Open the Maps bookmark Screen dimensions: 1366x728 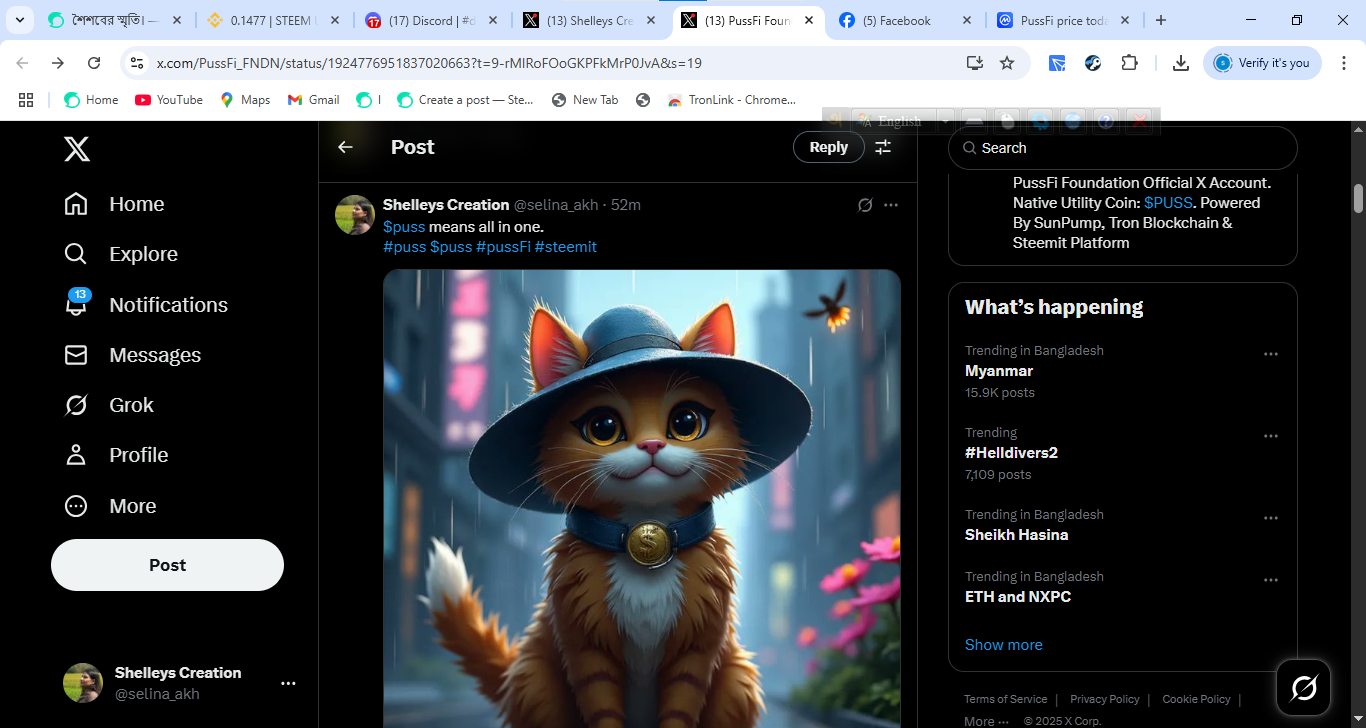point(245,100)
